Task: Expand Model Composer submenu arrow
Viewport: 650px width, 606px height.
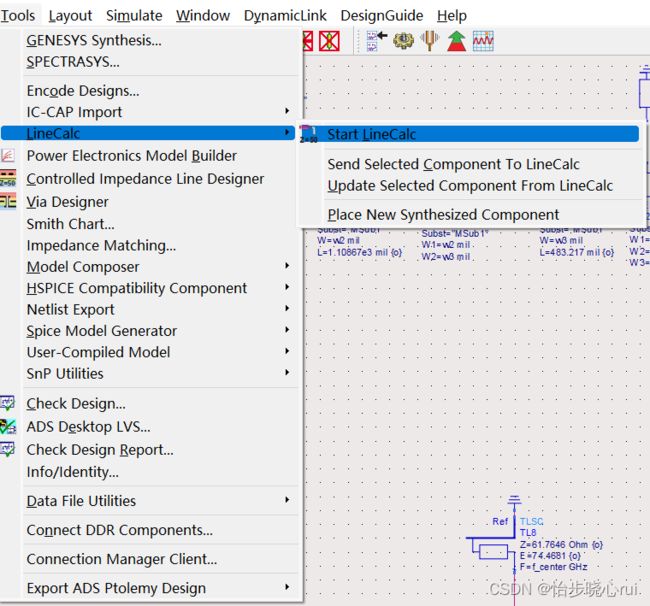Action: click(x=287, y=266)
